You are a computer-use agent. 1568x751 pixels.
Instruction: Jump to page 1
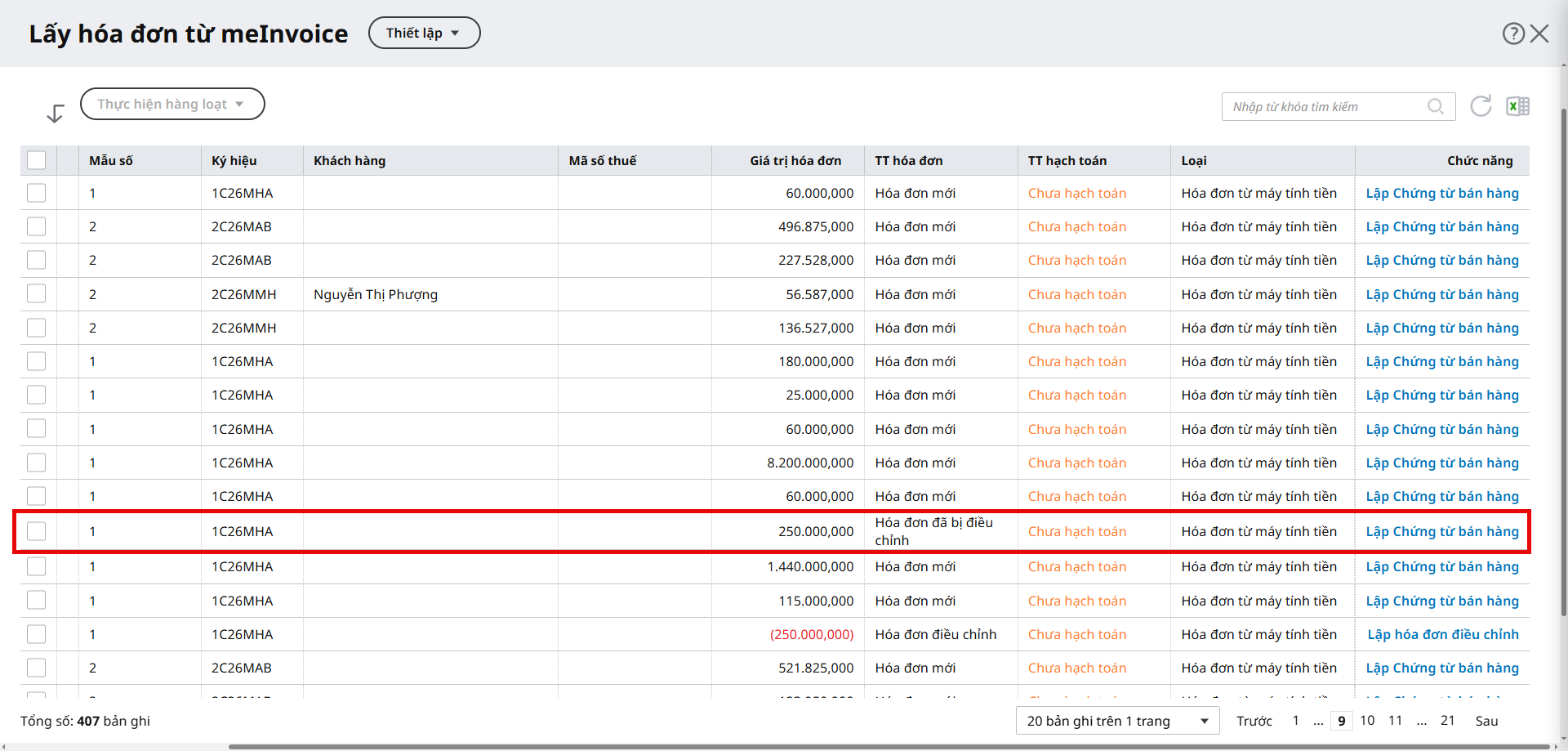coord(1295,721)
